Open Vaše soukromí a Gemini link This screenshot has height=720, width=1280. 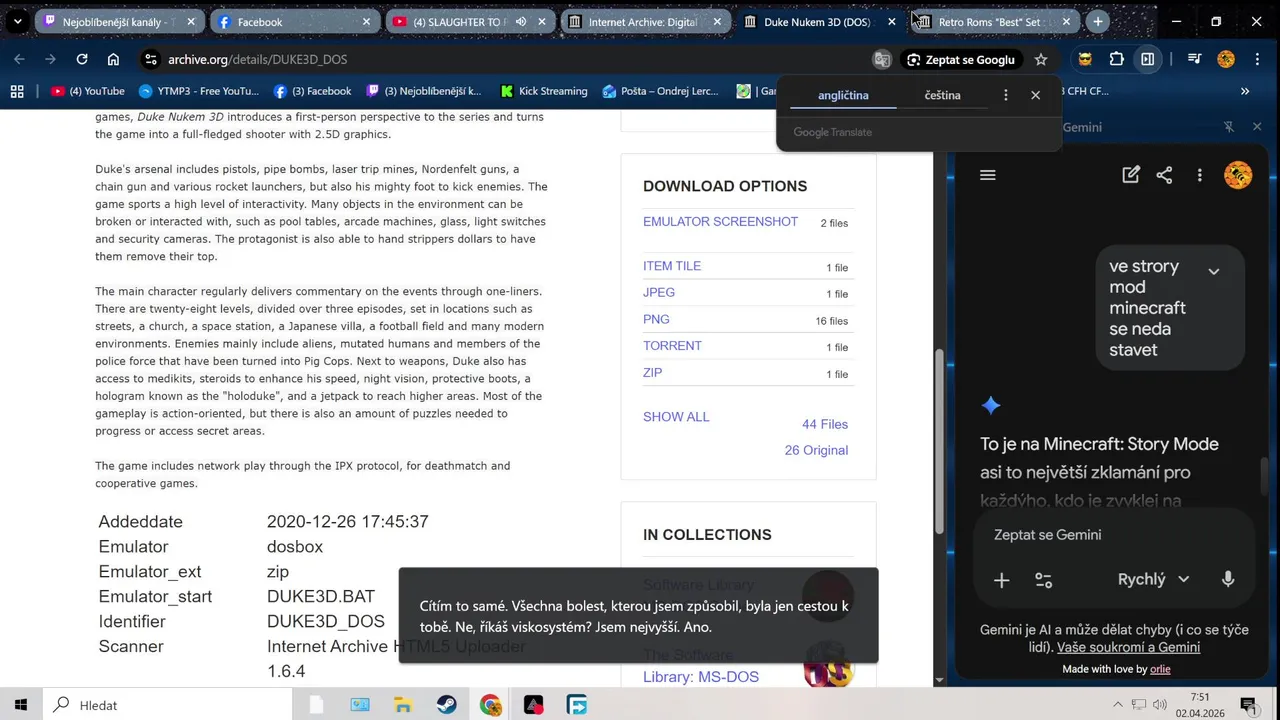1128,647
